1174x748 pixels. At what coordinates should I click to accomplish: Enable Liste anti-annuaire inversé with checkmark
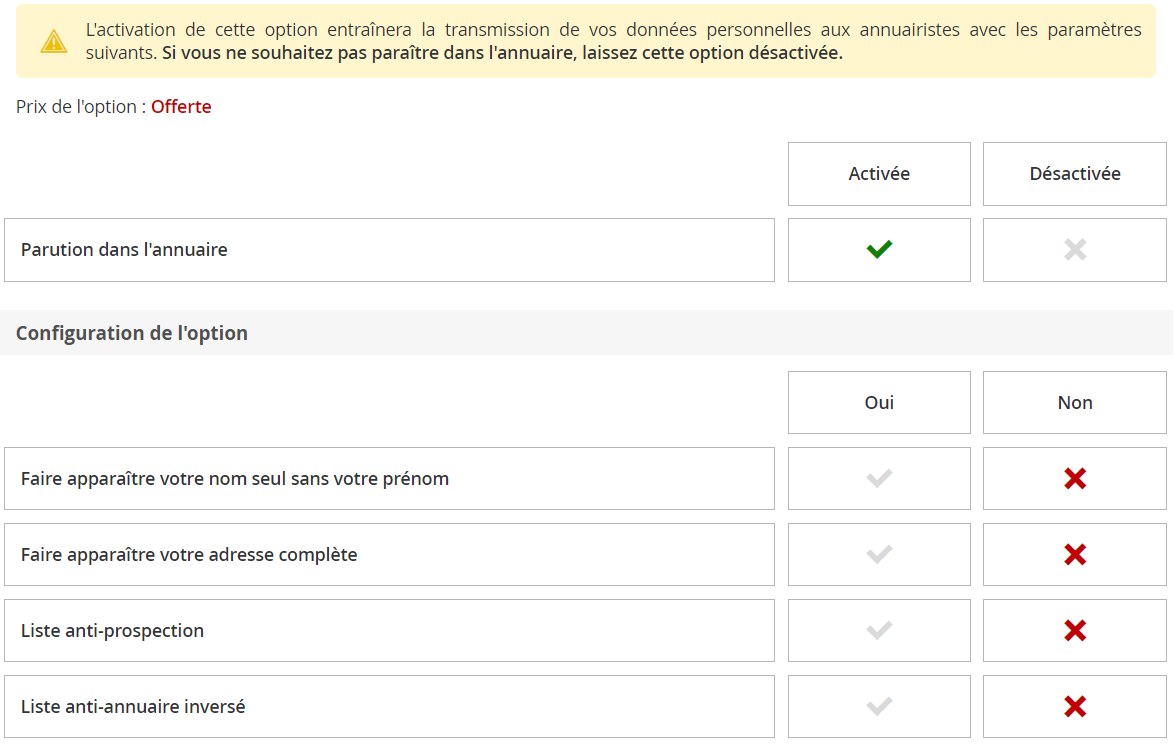[879, 707]
